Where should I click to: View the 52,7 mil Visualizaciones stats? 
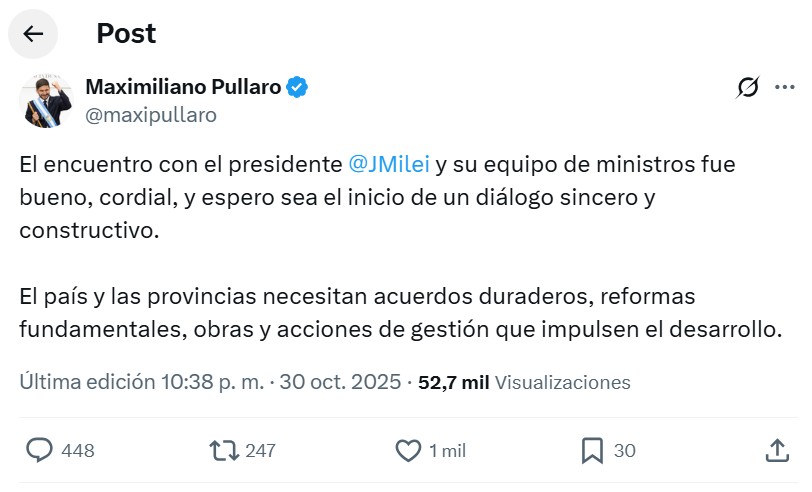pos(524,382)
